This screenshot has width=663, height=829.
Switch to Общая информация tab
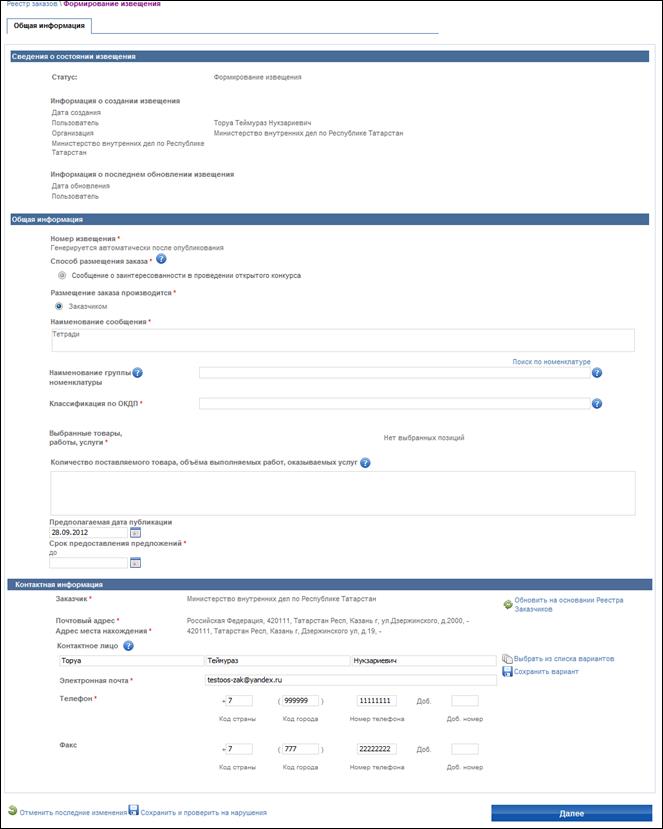[x=49, y=25]
